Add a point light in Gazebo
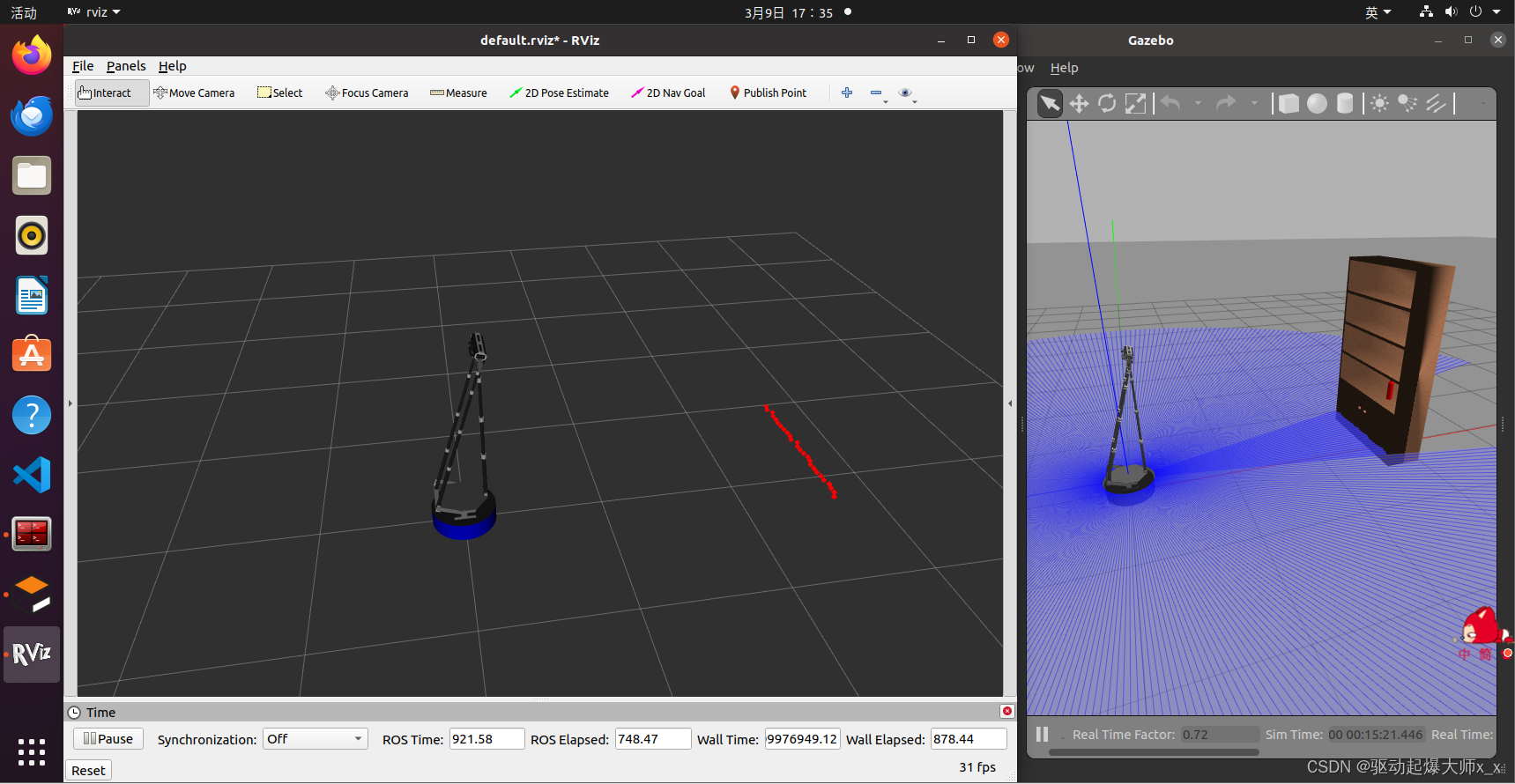Screen dimensions: 1515x784 pyautogui.click(x=1379, y=104)
